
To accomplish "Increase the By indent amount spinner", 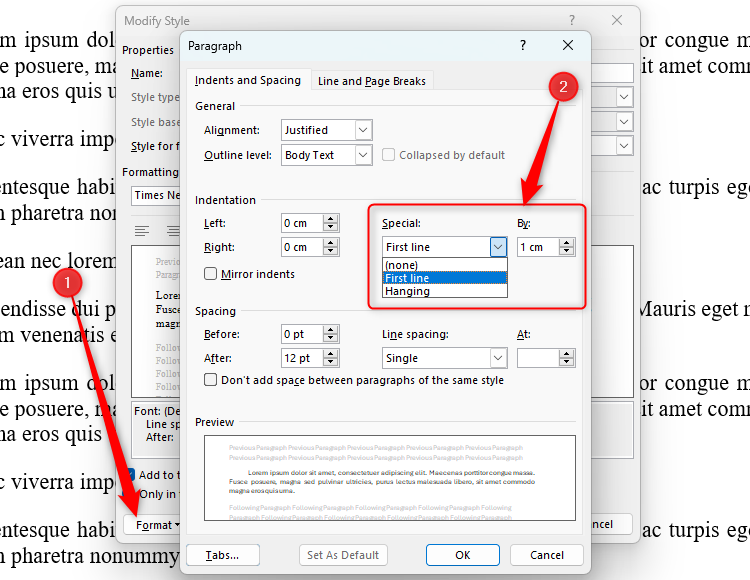I will tap(567, 243).
